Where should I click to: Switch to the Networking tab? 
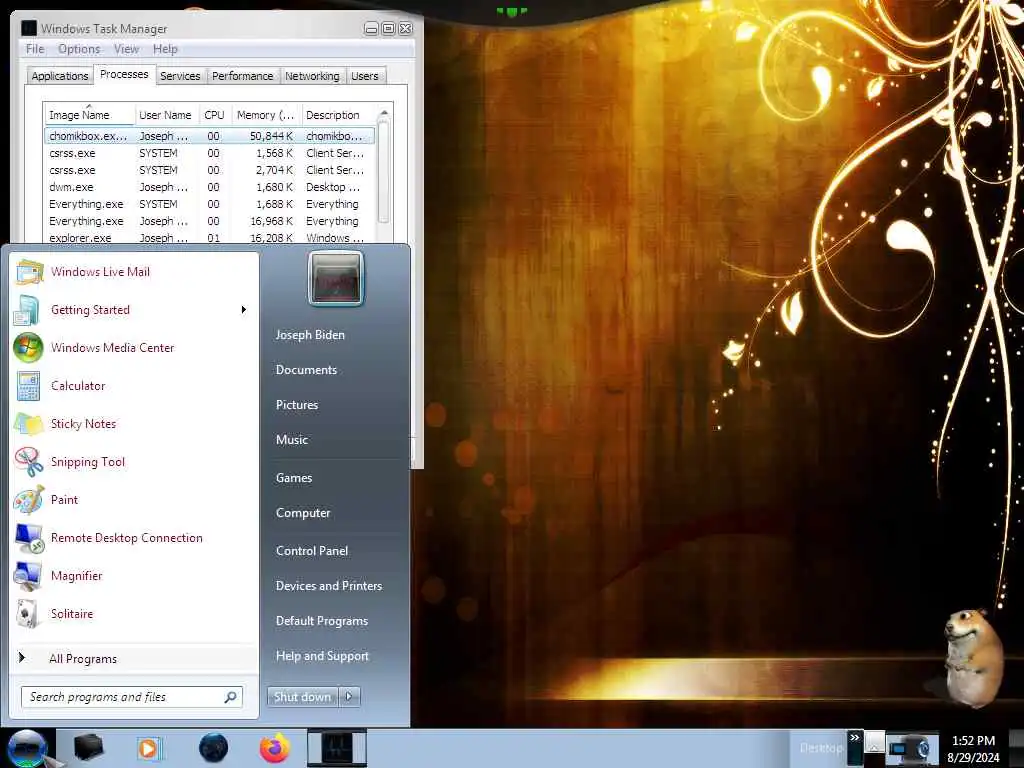click(x=312, y=76)
